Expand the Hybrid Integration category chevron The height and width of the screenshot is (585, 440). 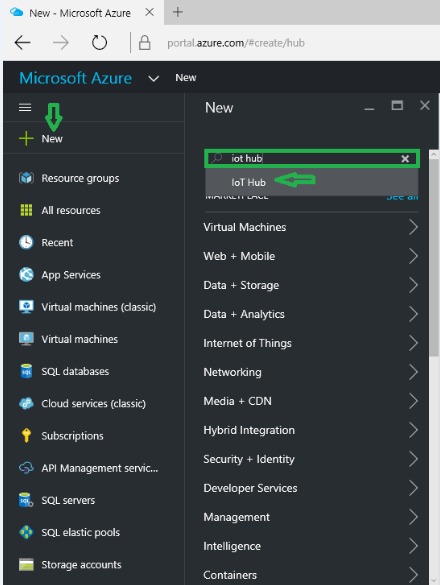(x=413, y=430)
